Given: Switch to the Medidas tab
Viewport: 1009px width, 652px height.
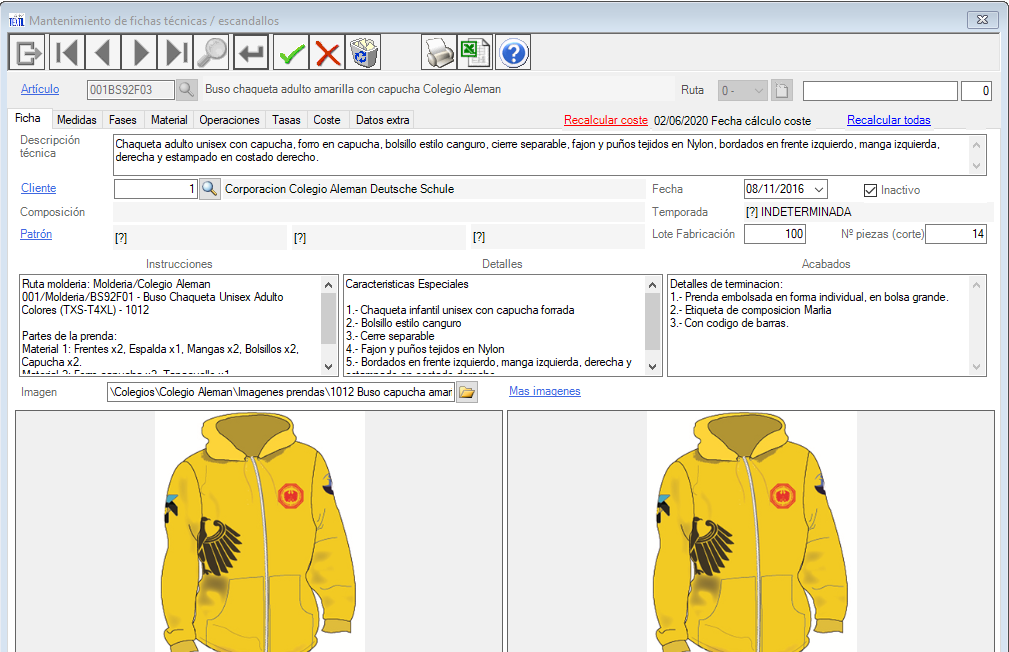Looking at the screenshot, I should click(x=77, y=120).
